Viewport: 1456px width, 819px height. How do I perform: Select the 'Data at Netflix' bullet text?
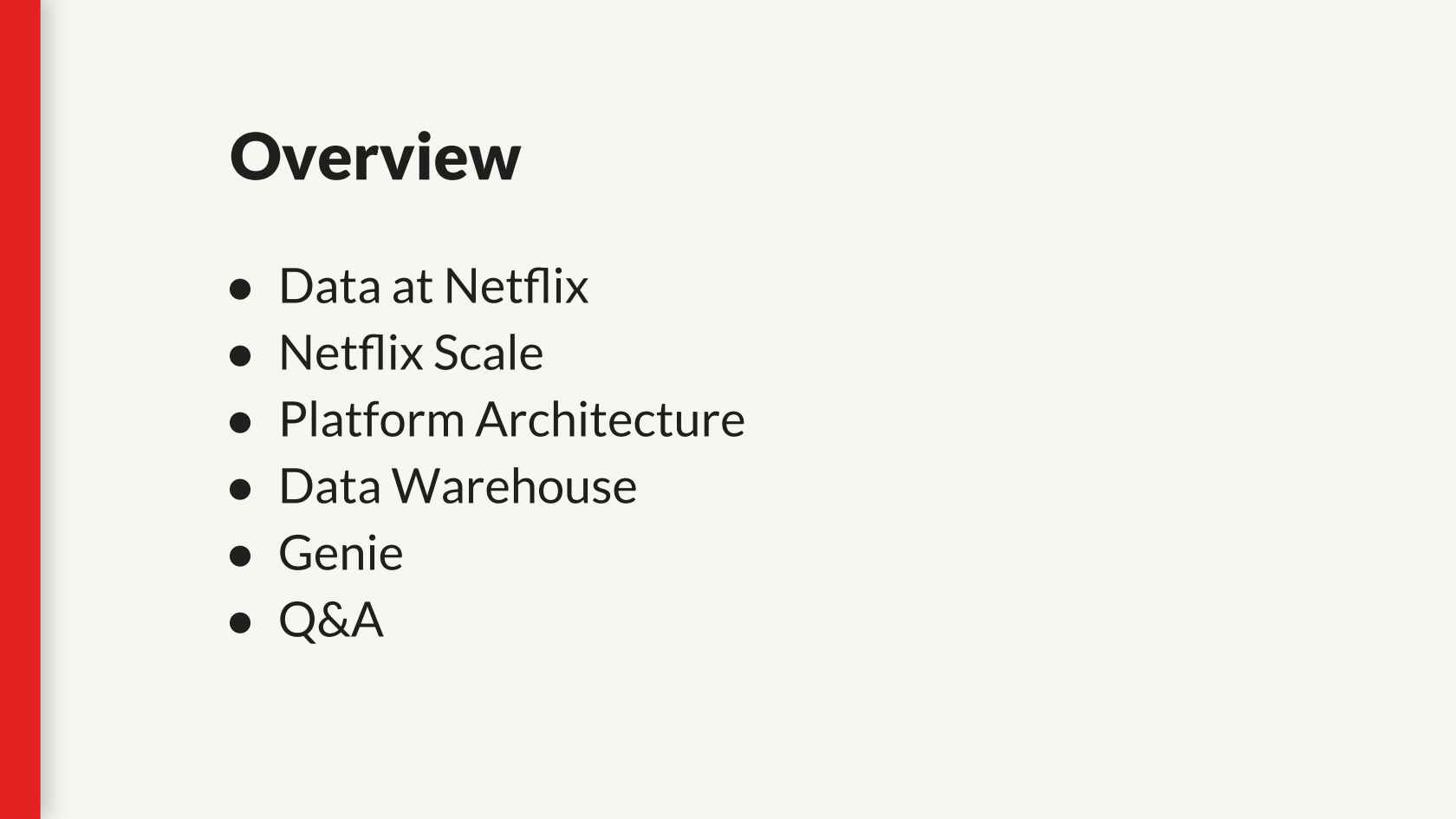tap(433, 286)
